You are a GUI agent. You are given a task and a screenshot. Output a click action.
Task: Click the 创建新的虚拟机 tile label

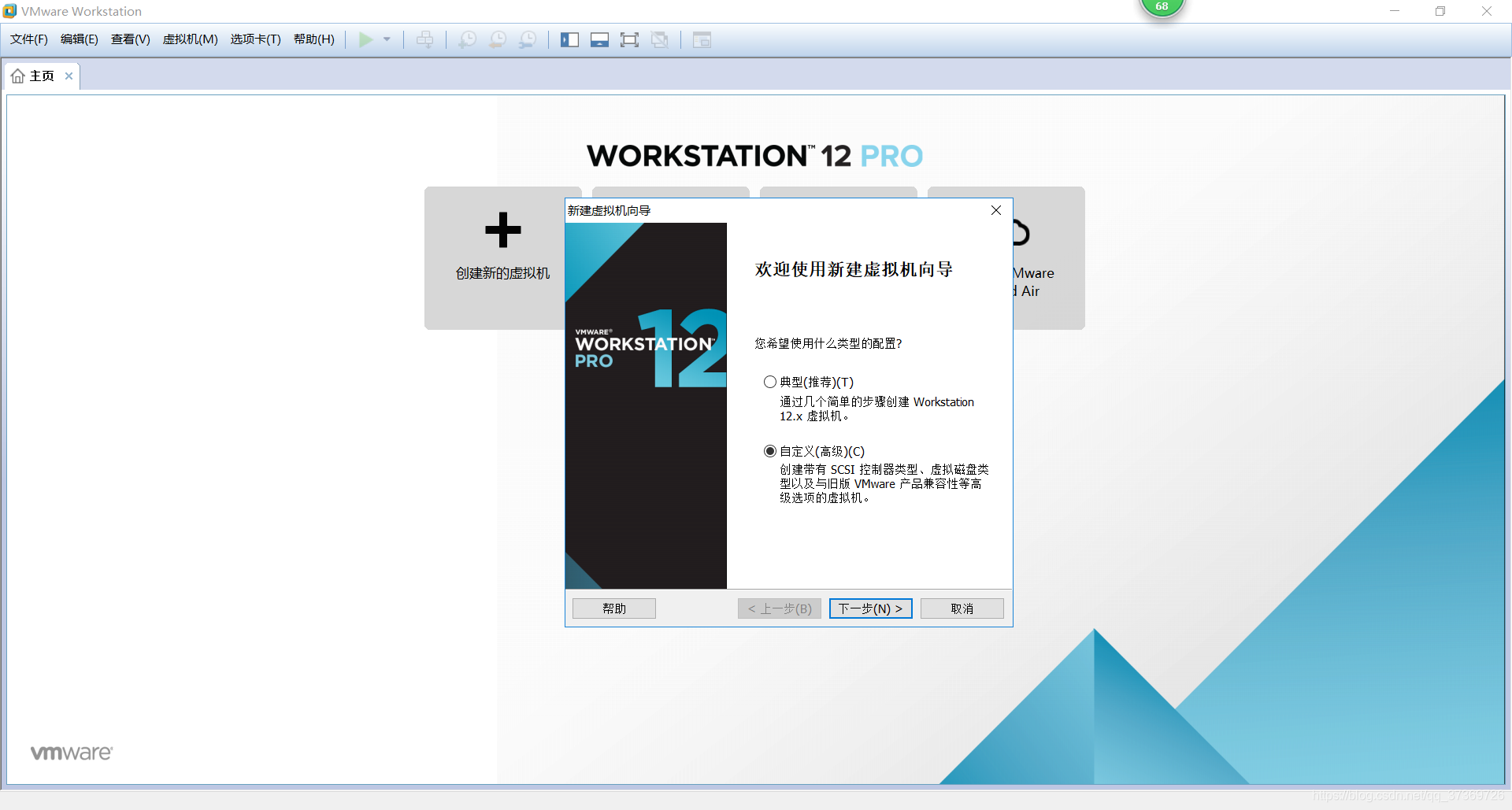502,273
